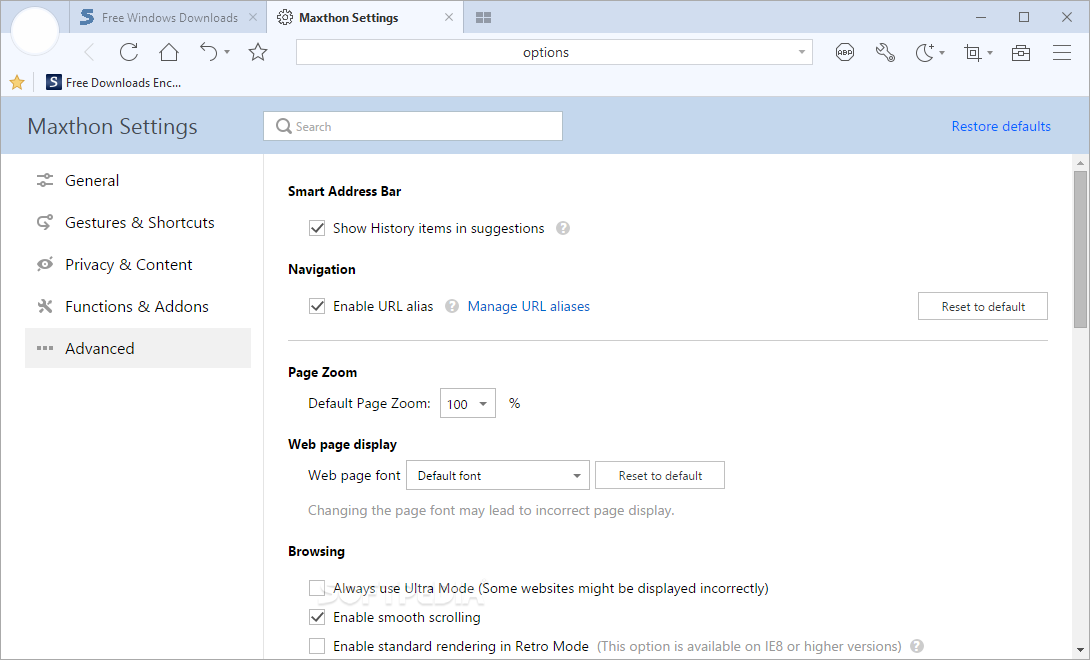Click help icon beside Retro Mode option

[917, 646]
